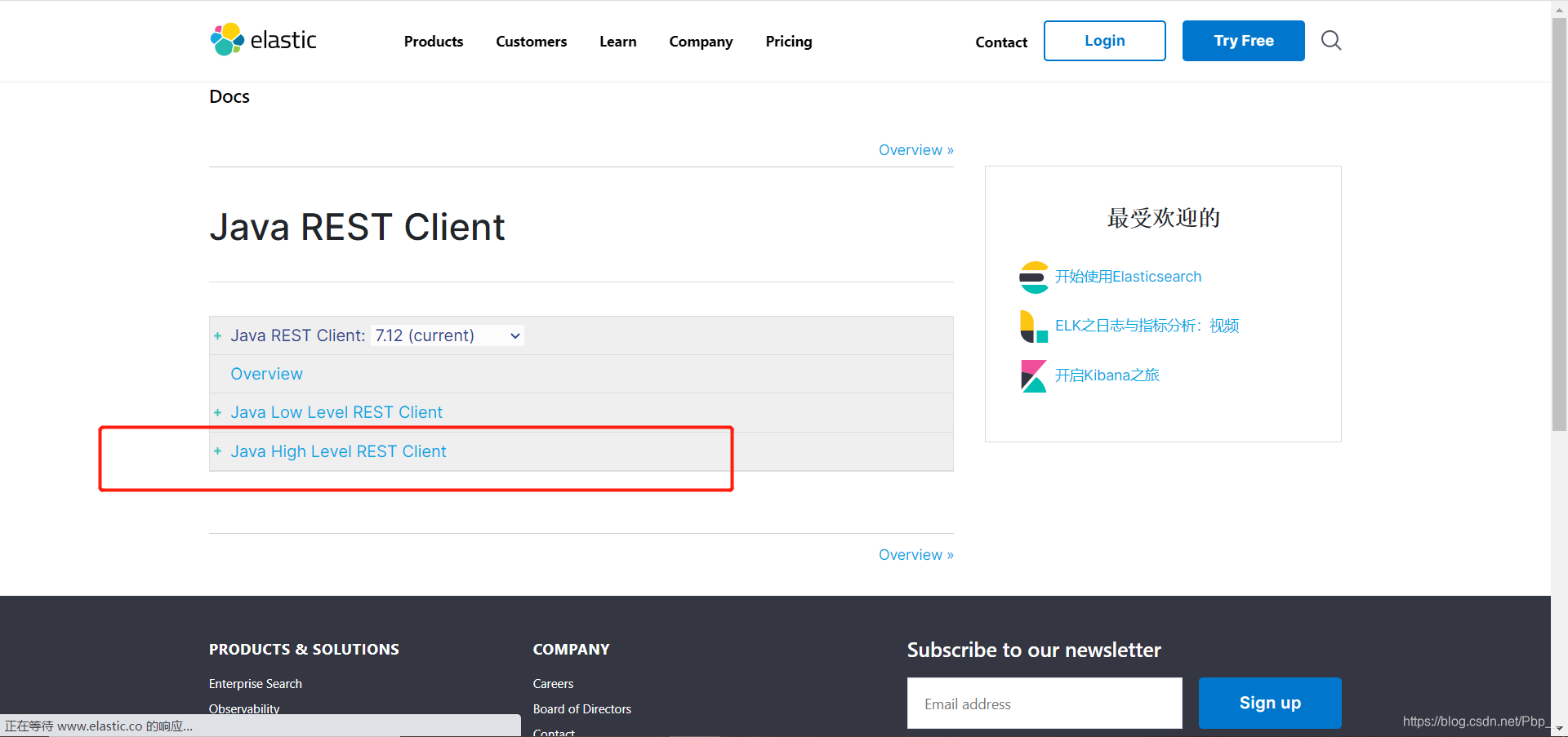Expand the Java REST Client plus icon
Screen dimensions: 1568x737
tap(218, 336)
